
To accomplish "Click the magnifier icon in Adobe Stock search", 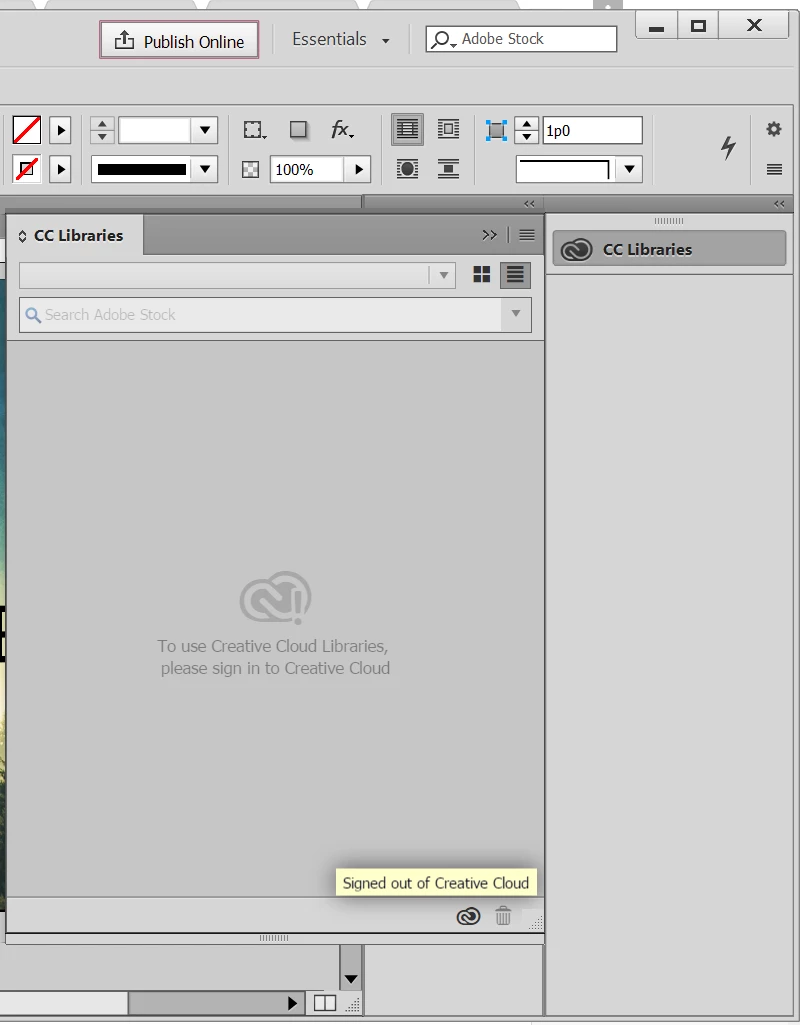I will pos(442,40).
